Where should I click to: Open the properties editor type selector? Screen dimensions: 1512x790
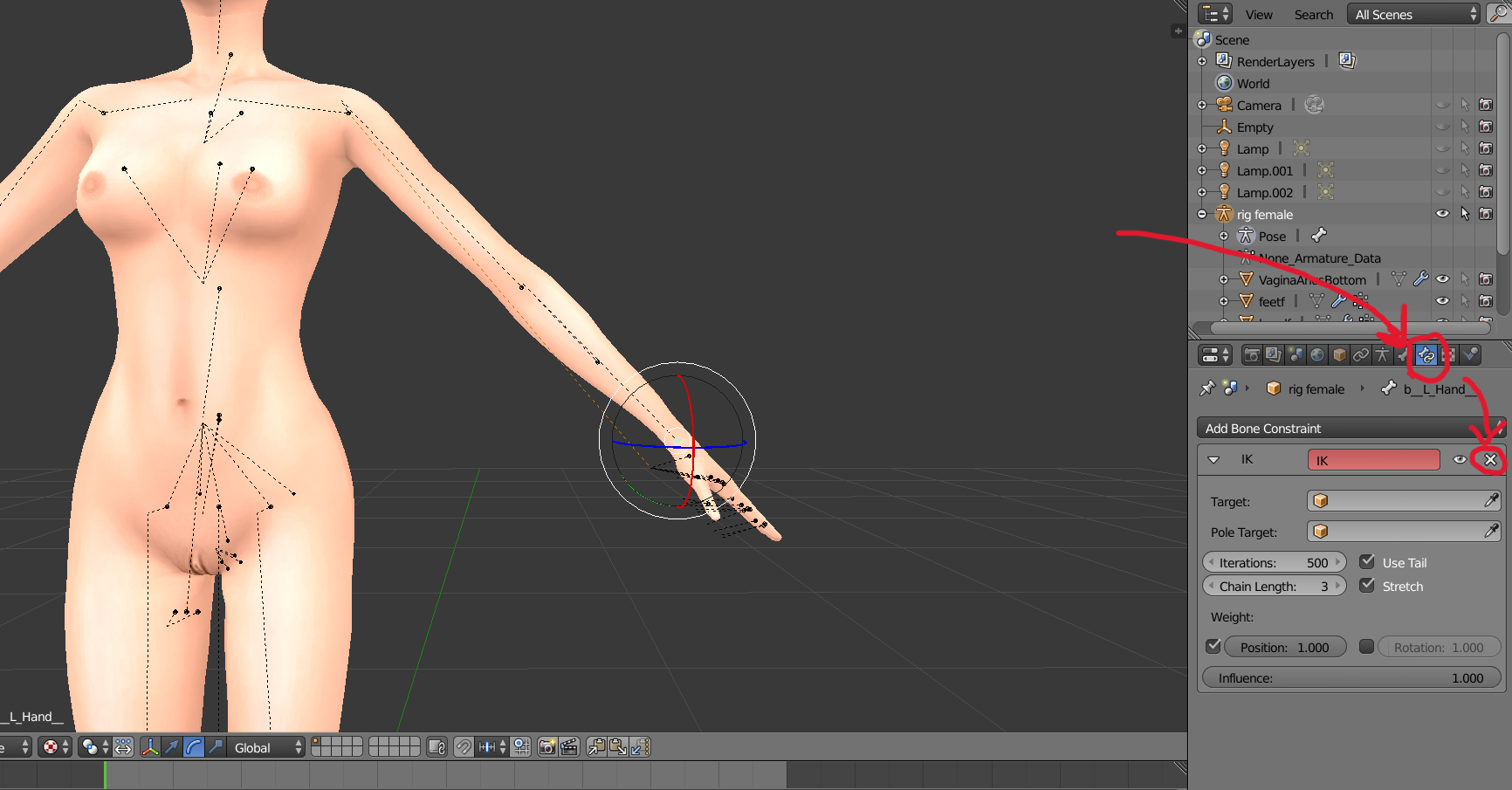click(x=1215, y=355)
